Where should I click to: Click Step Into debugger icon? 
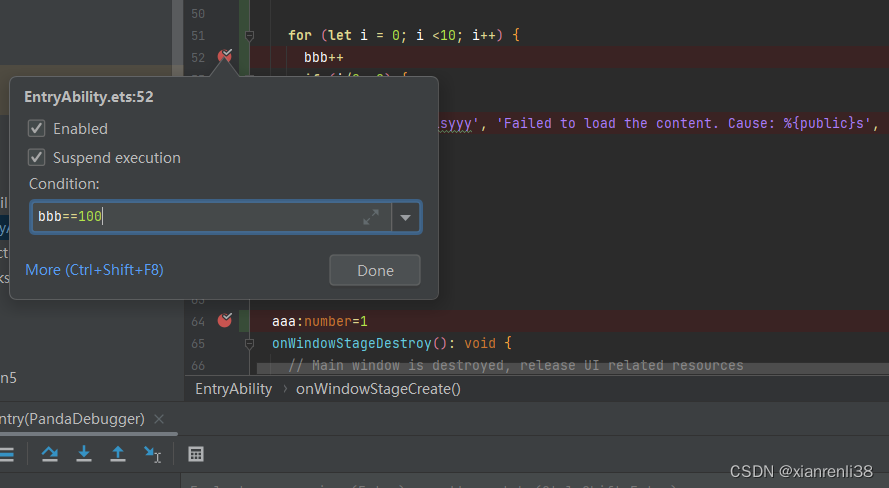coord(84,453)
